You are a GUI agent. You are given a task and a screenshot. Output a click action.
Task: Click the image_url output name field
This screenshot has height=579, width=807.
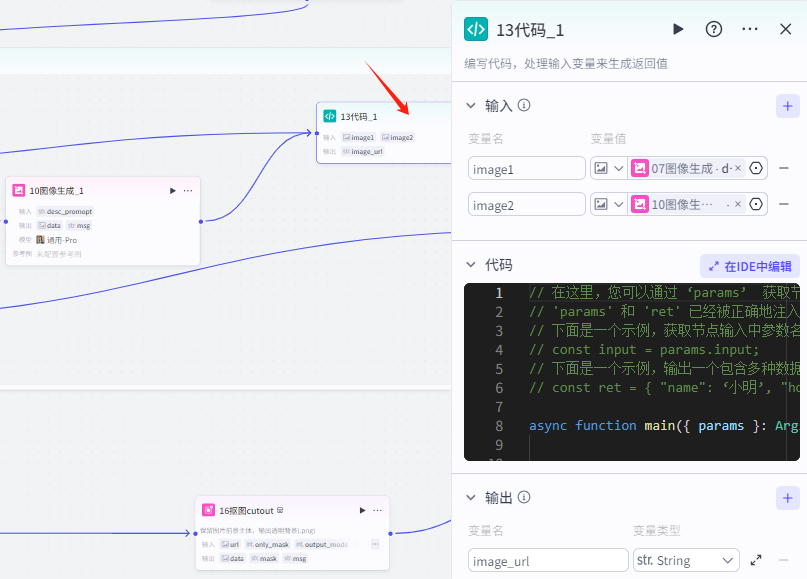point(546,560)
